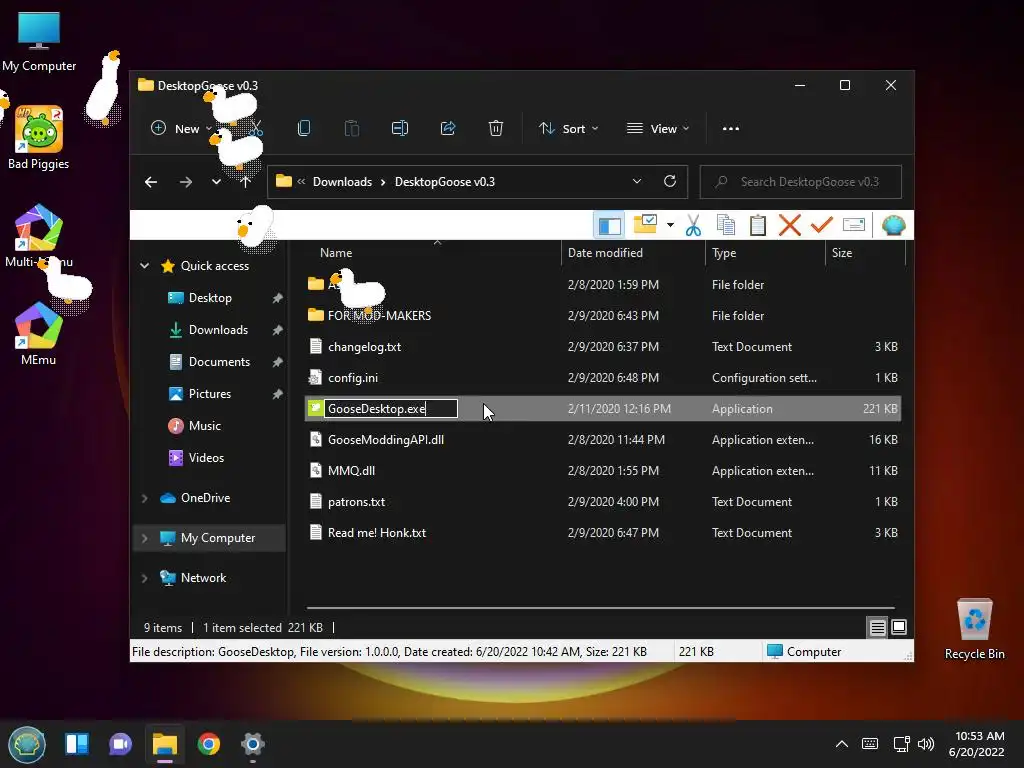
Task: Expand the address bar history dropdown
Action: click(637, 182)
